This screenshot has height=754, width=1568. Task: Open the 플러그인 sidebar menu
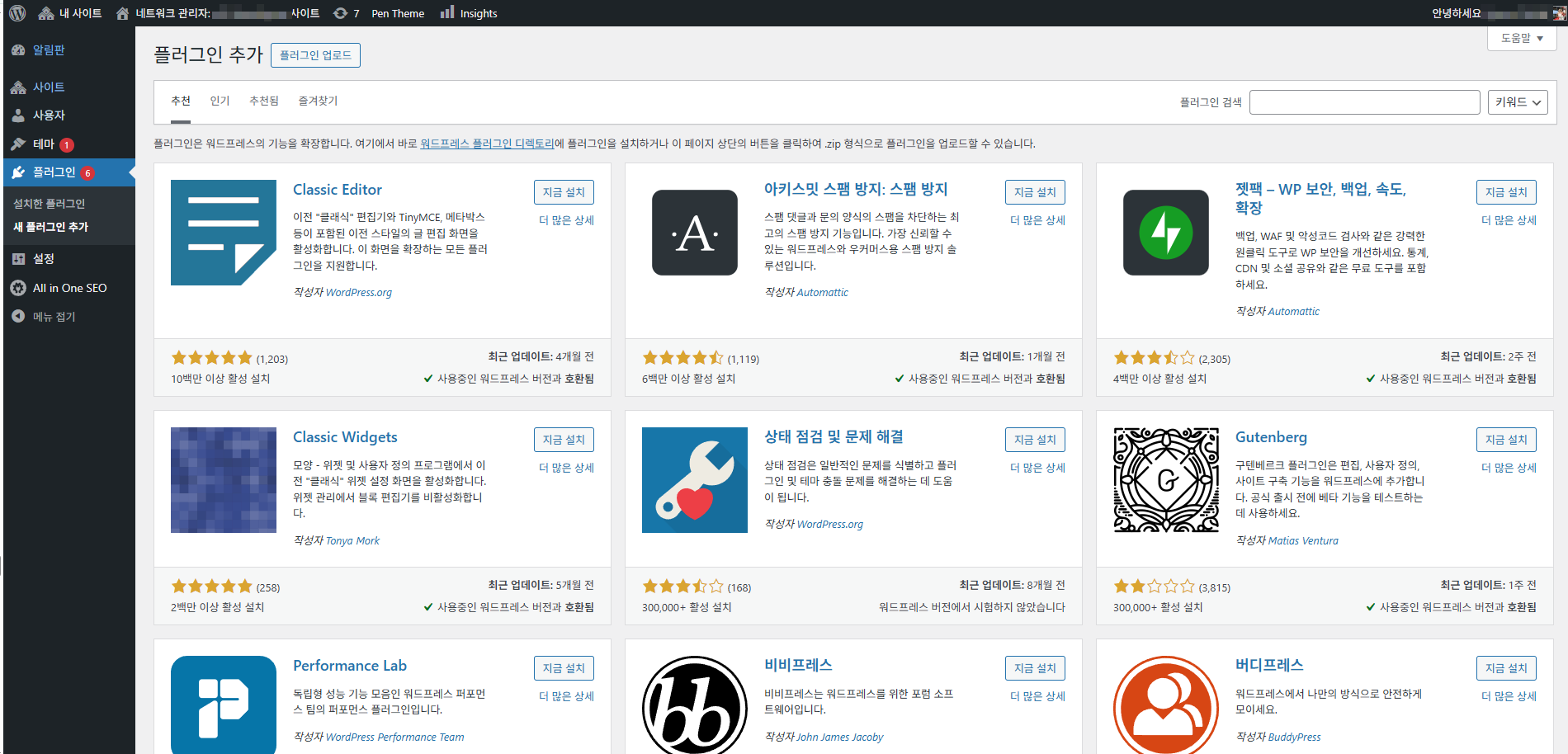[69, 172]
